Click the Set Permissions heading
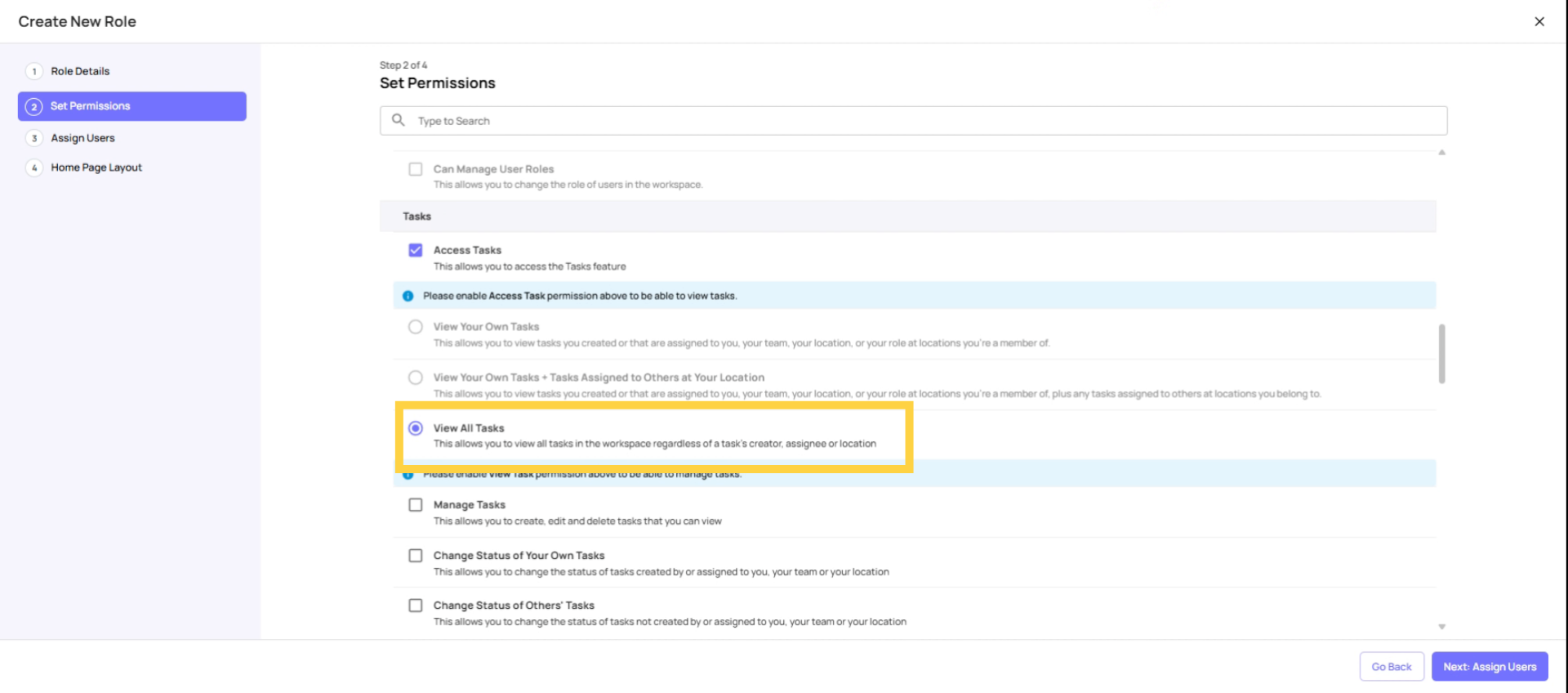The width and height of the screenshot is (1568, 693). click(438, 83)
